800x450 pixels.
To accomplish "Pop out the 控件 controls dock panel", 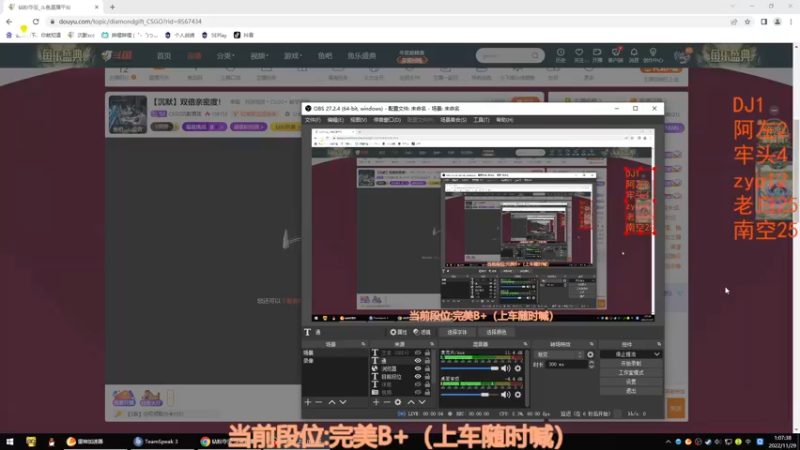I will pos(659,344).
